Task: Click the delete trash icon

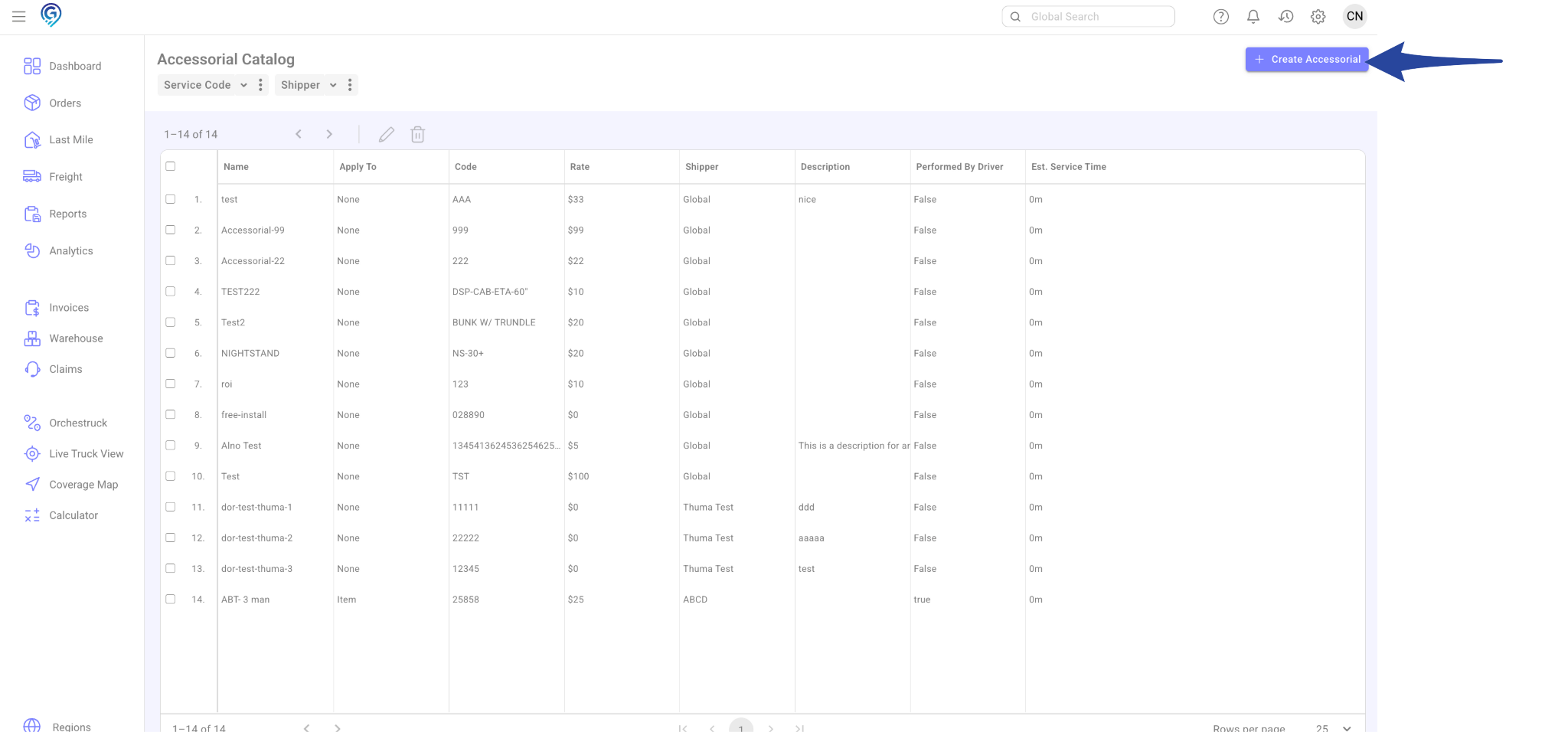Action: [x=417, y=134]
